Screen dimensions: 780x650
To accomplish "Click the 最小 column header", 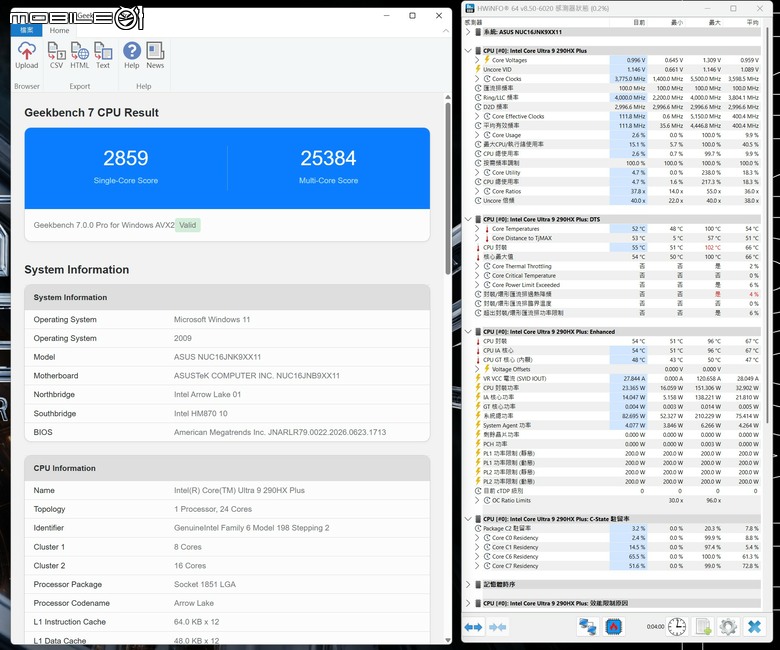I will click(677, 22).
